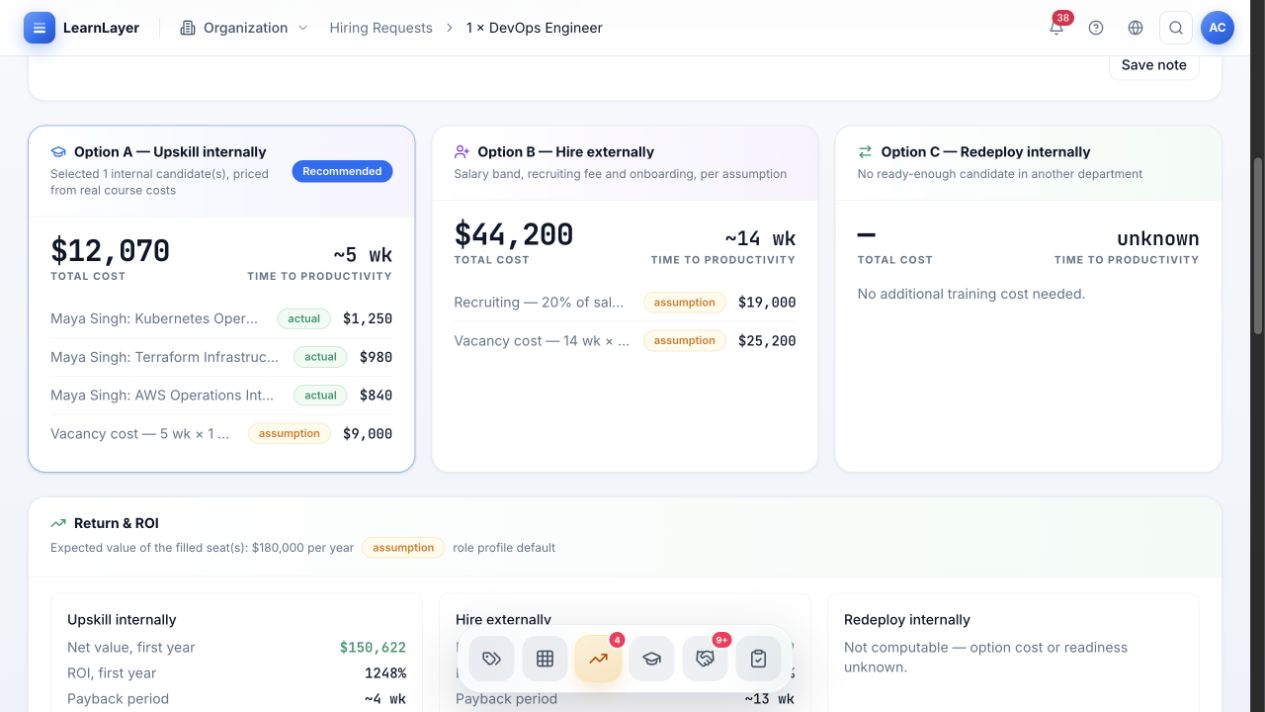Click the ~14 wk time to productivity
This screenshot has width=1265, height=712.
(x=760, y=238)
